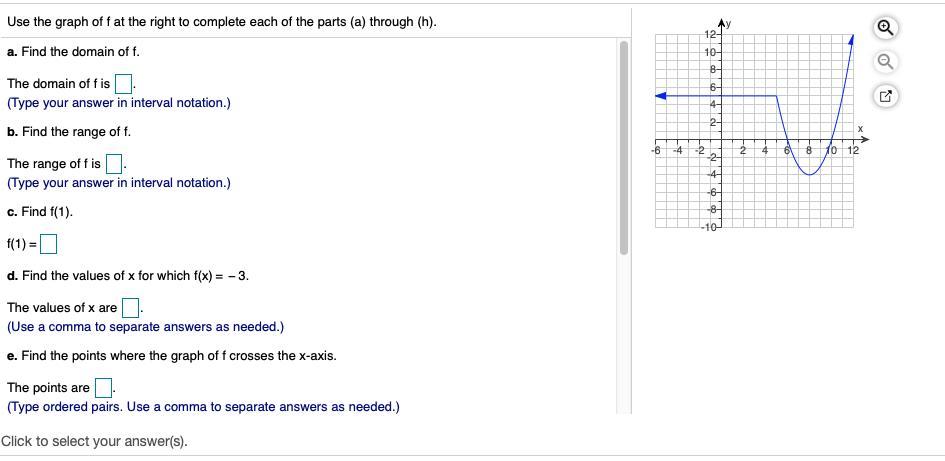Click the part b "Find the range of f" prompt
This screenshot has height=461, width=945.
[69, 131]
